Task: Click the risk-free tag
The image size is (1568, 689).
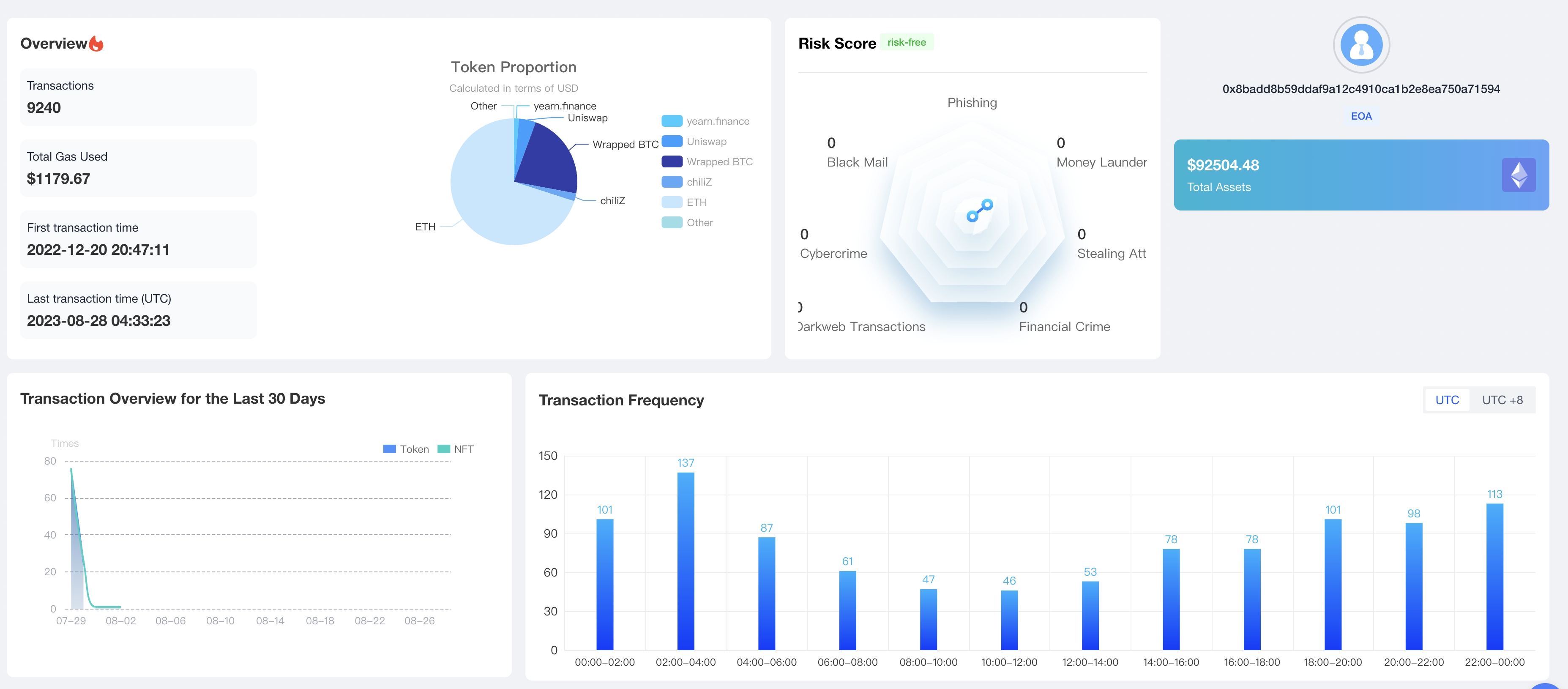Action: pyautogui.click(x=906, y=42)
